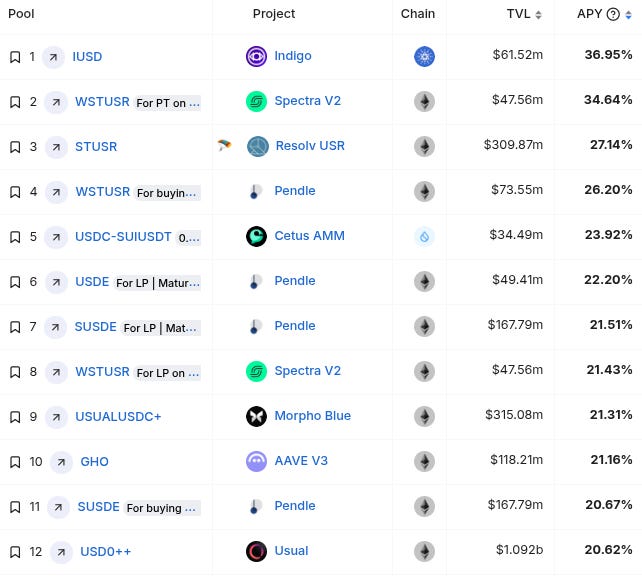This screenshot has height=576, width=642.
Task: Bookmark the STUSR pool row
Action: (15, 147)
